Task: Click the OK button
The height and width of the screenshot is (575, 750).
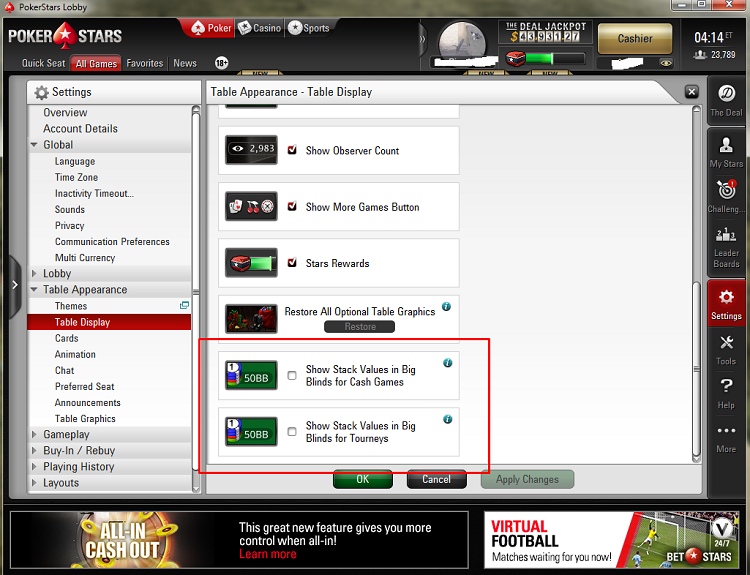Action: pyautogui.click(x=363, y=479)
